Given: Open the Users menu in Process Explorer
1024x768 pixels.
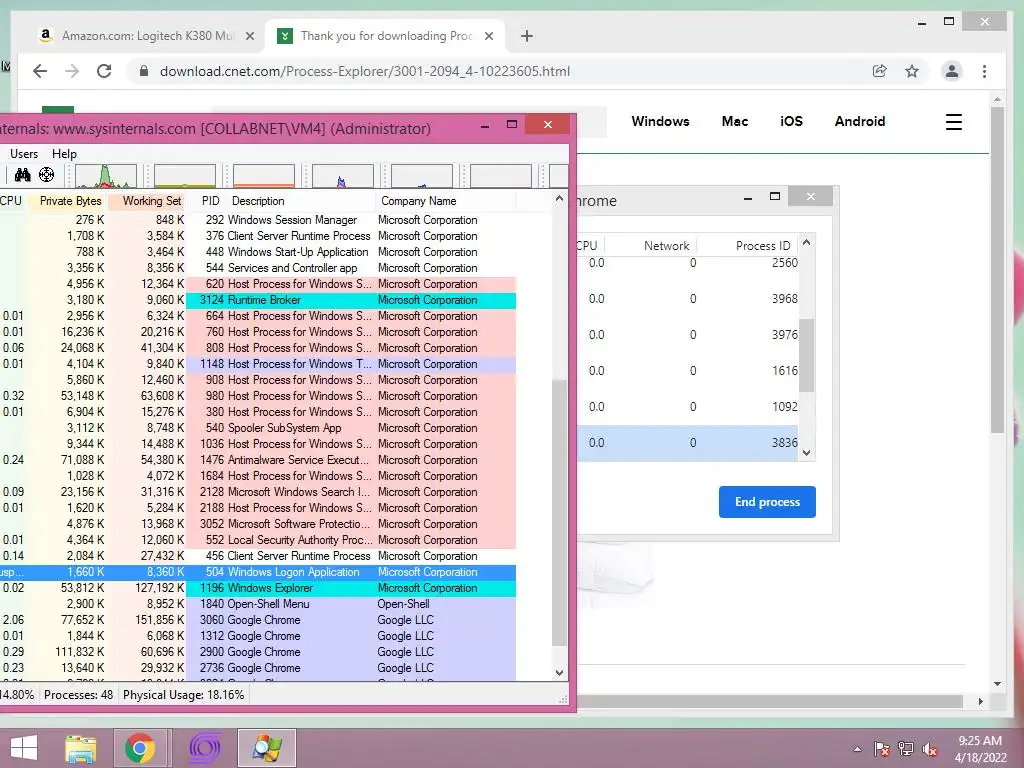Looking at the screenshot, I should click(24, 154).
